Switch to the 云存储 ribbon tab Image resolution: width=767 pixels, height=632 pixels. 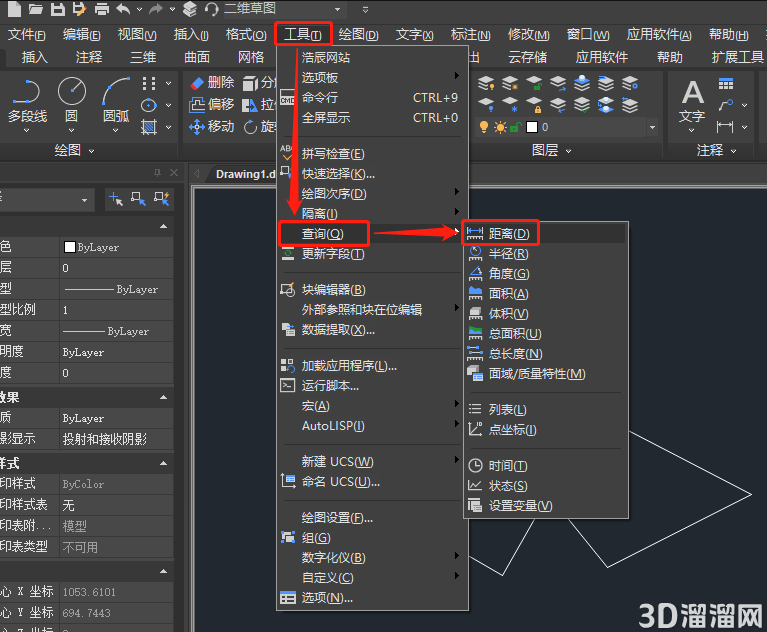(527, 57)
